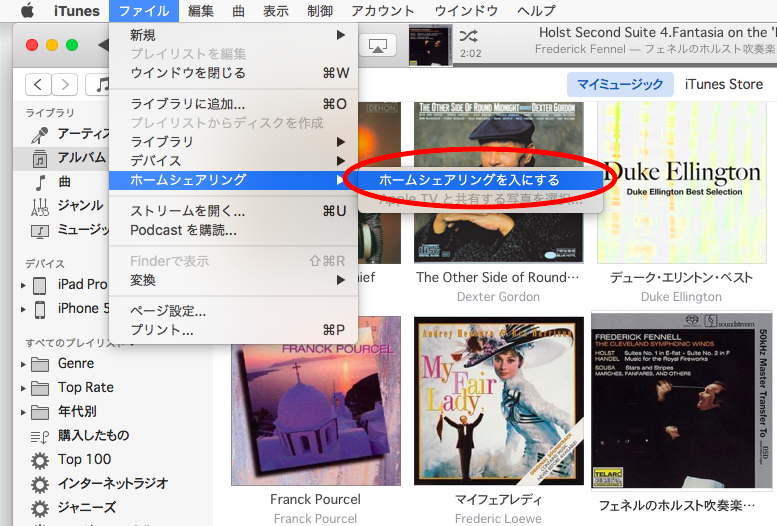777x526 pixels.
Task: Open the 表示 menu in the menu bar
Action: 276,10
